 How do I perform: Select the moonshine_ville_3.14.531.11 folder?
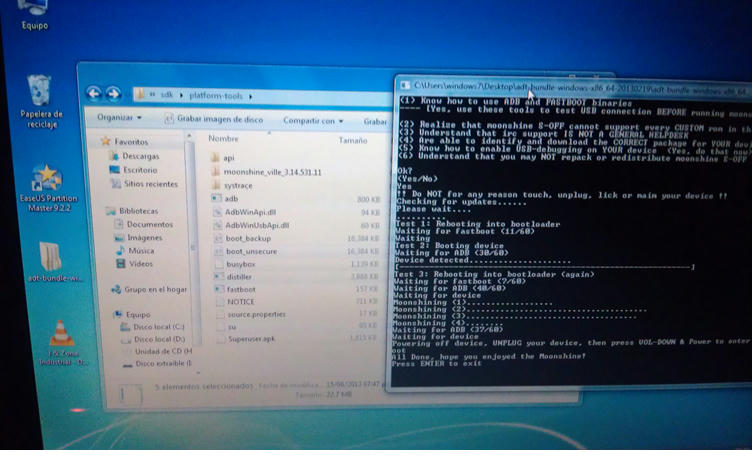[x=271, y=172]
